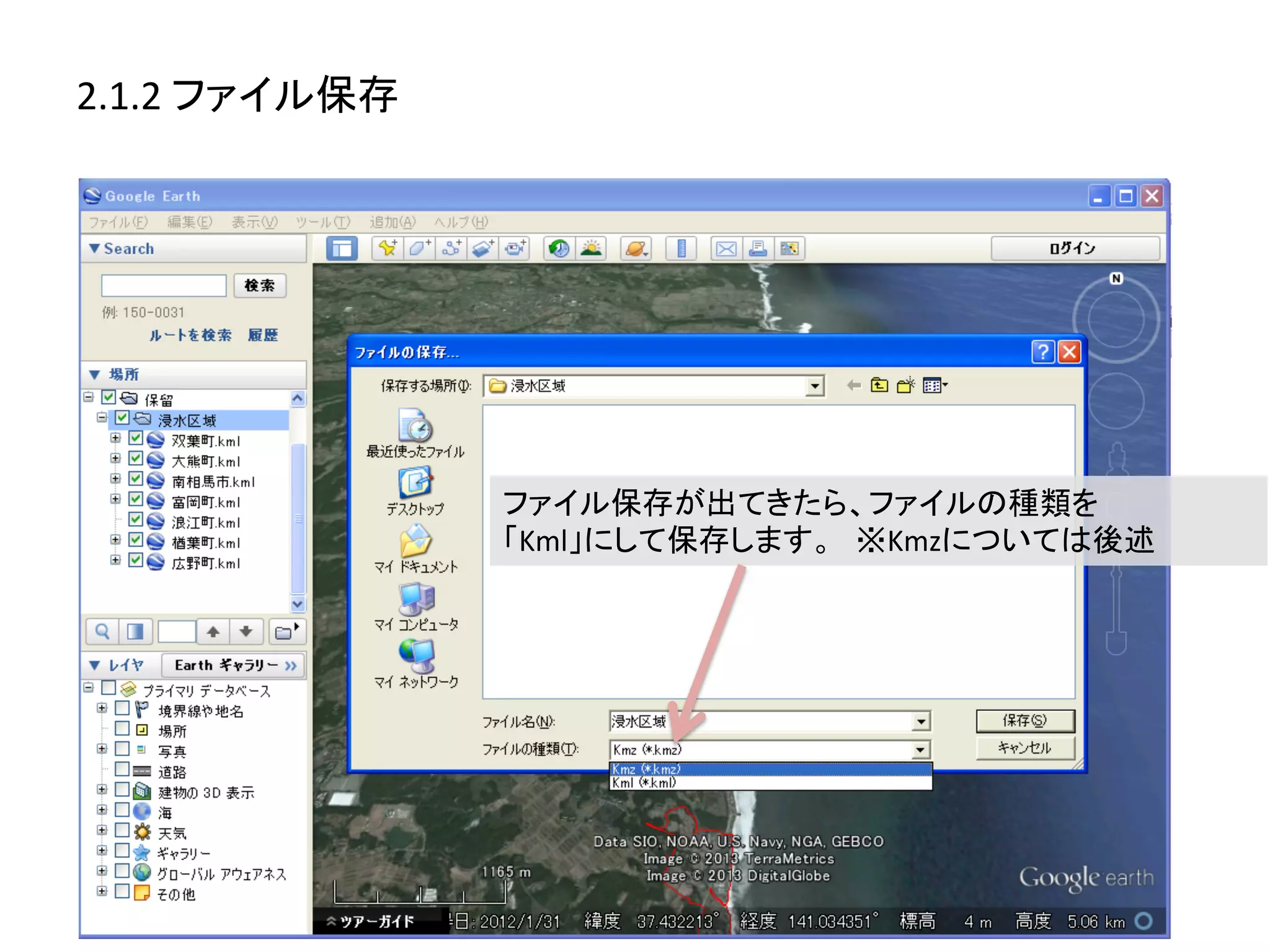This screenshot has height=952, width=1270.
Task: Select Kmz (*.kmz) highlighted option
Action: click(770, 769)
